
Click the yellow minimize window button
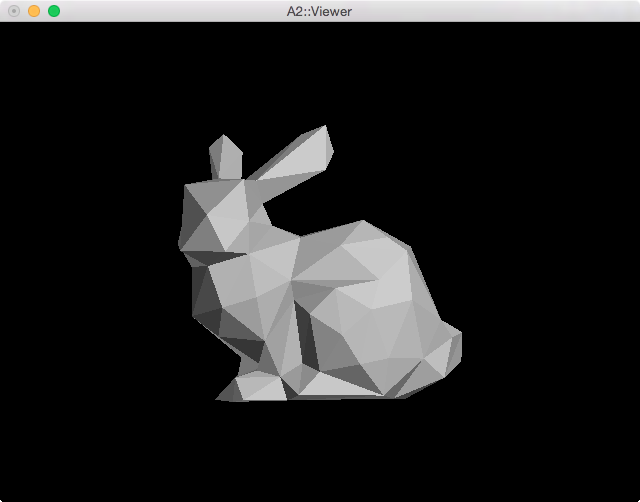[x=34, y=11]
